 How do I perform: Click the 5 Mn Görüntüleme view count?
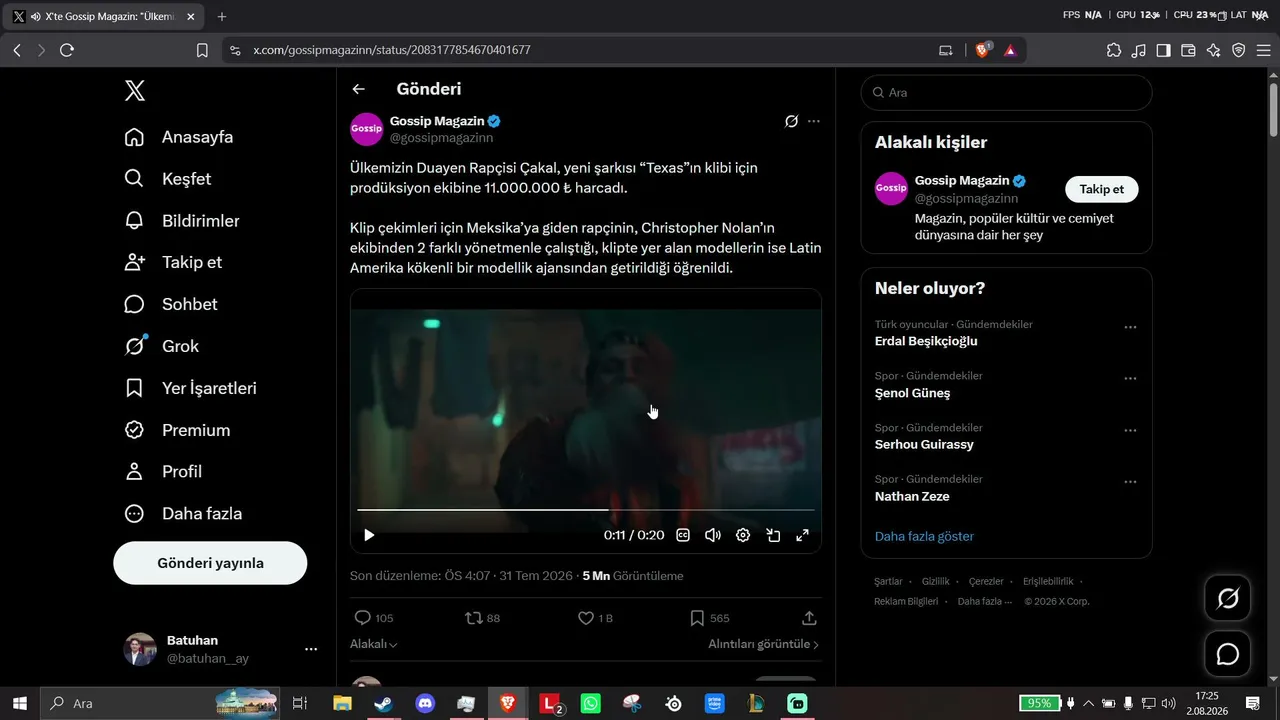click(633, 576)
